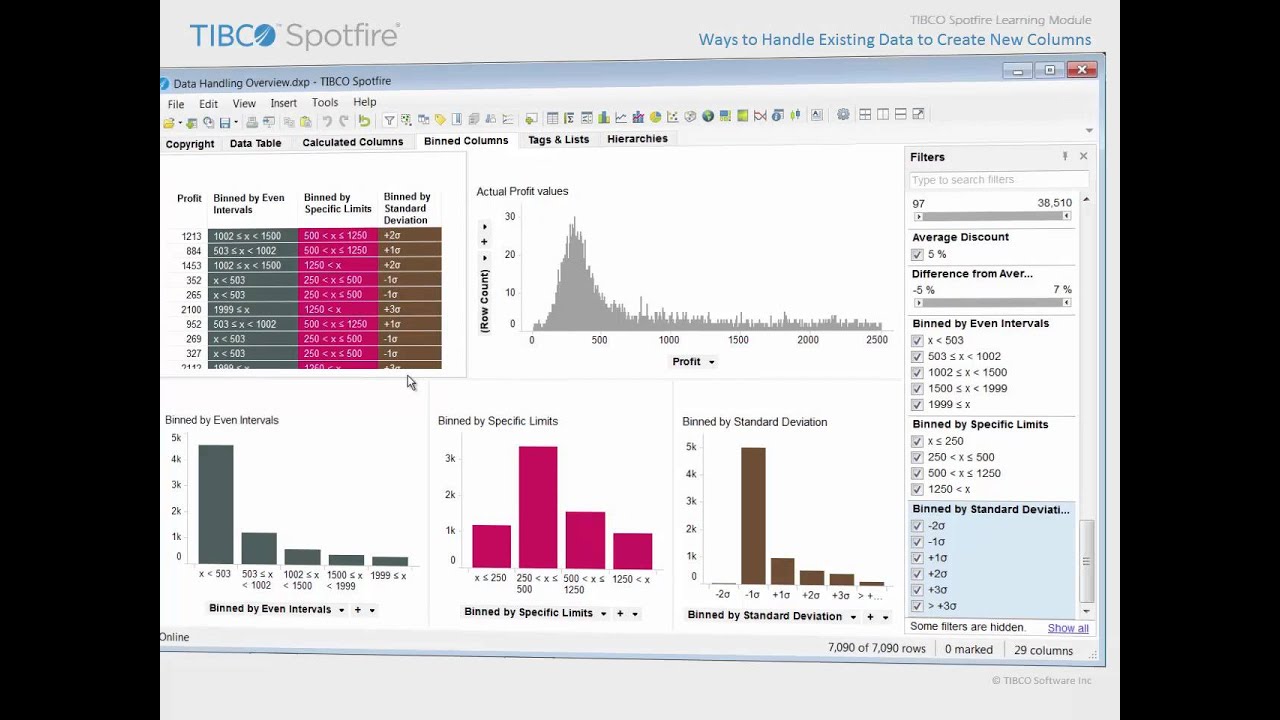Apply the side-by-side layout icon
The image size is (1280, 720).
pyautogui.click(x=883, y=114)
